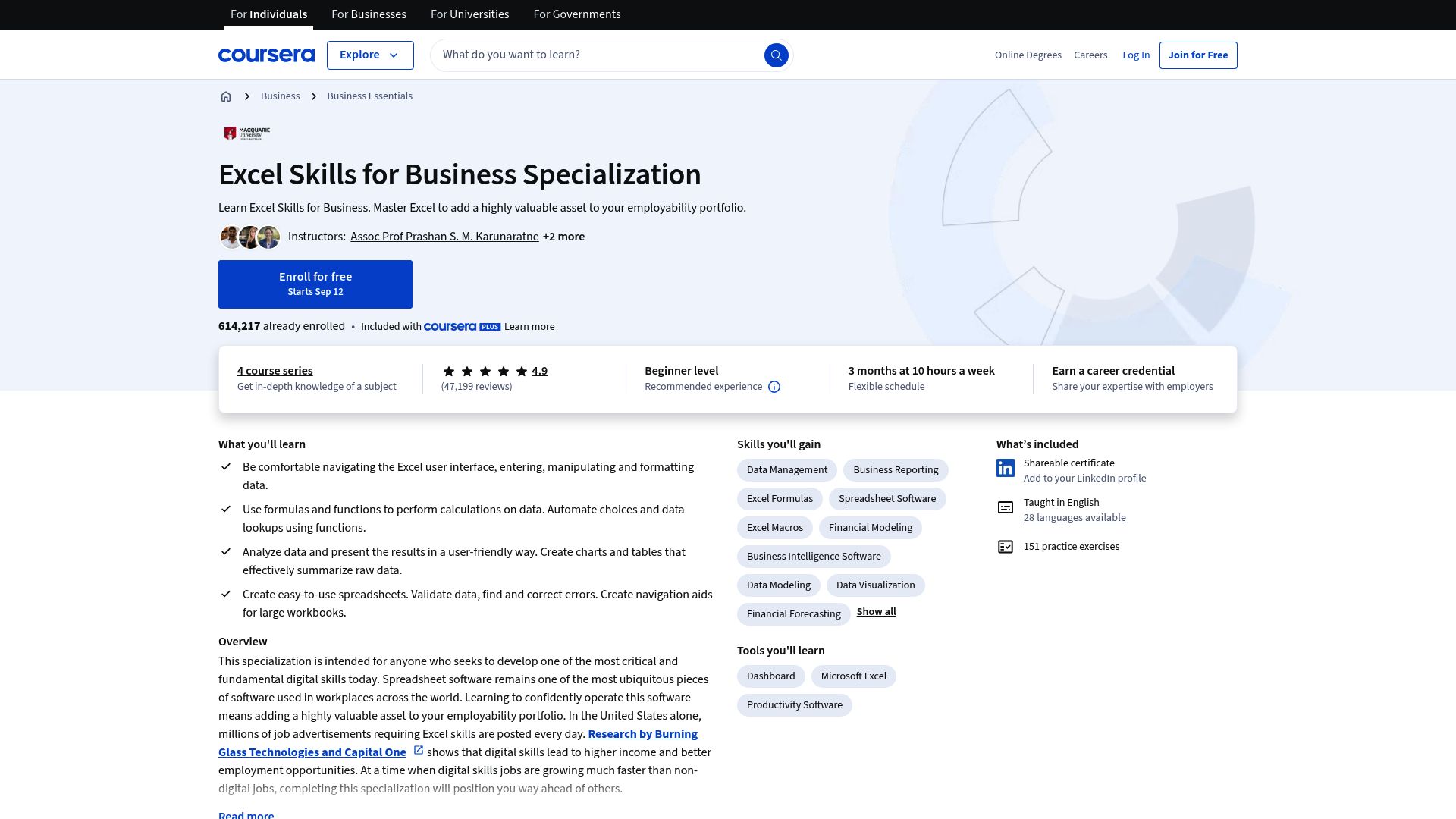Image resolution: width=1456 pixels, height=819 pixels.
Task: Show the +2 more instructors
Action: [563, 237]
